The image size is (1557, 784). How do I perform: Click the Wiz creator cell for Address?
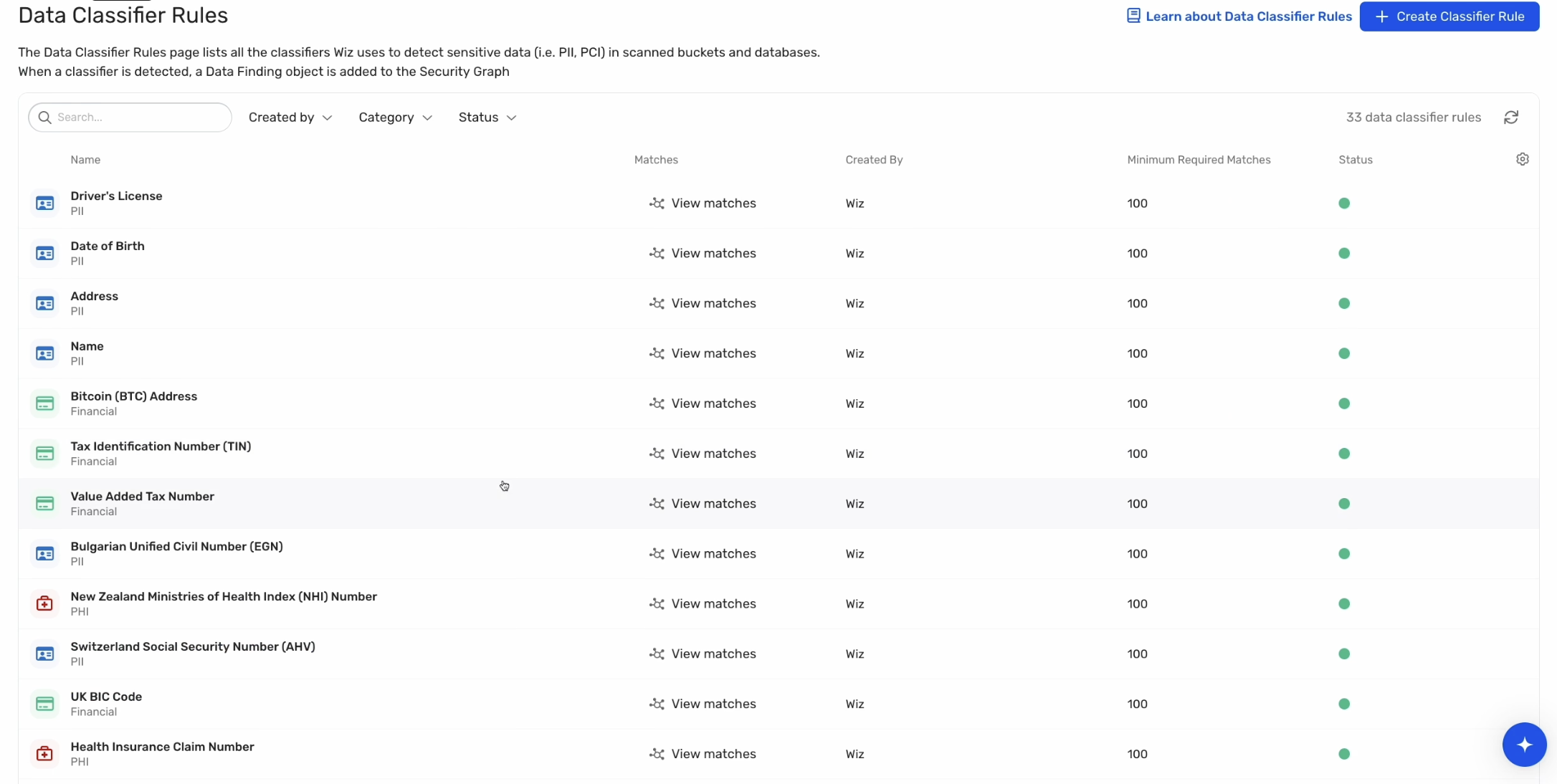(854, 304)
